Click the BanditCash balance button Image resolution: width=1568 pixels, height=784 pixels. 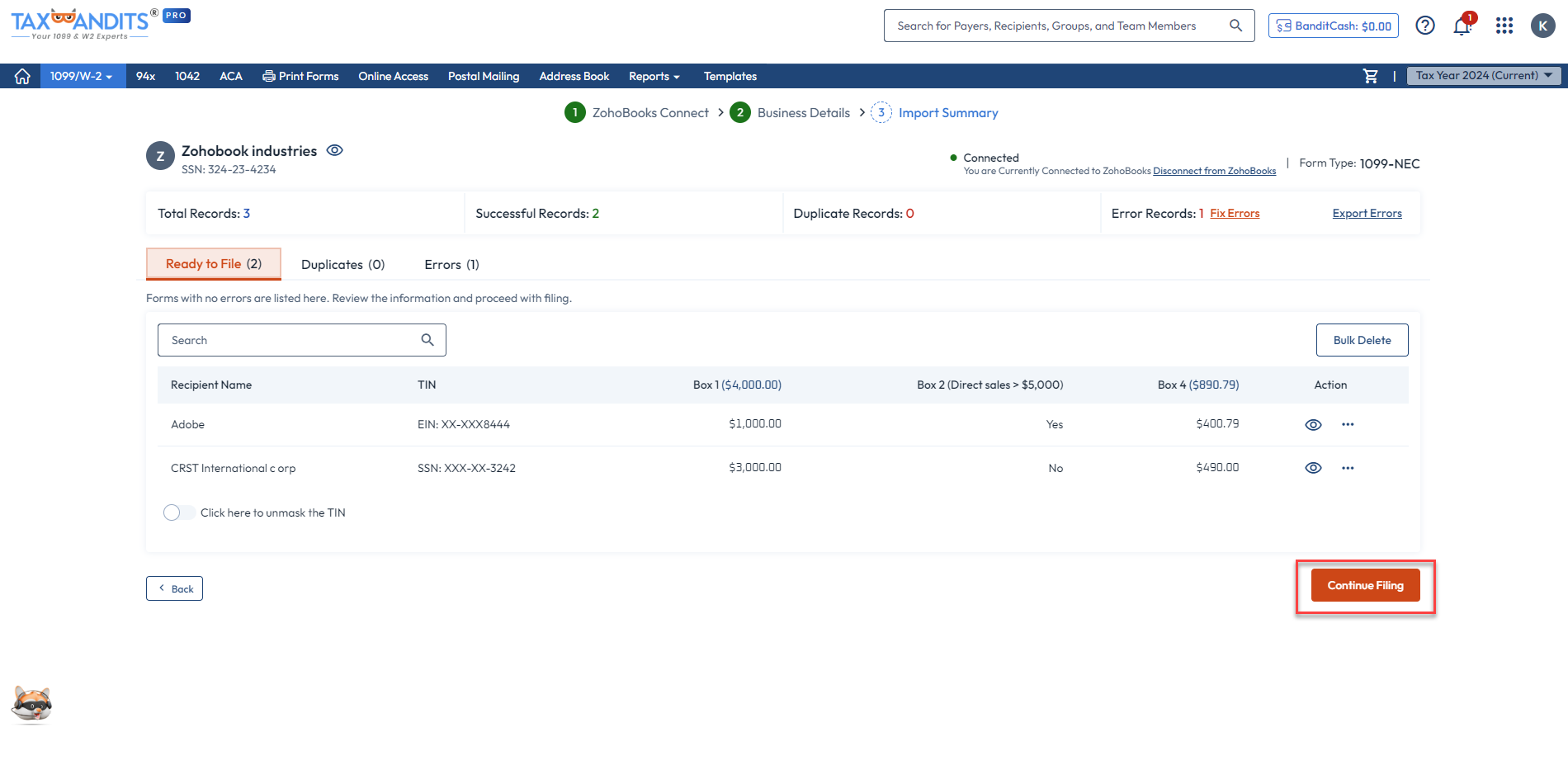(1333, 26)
